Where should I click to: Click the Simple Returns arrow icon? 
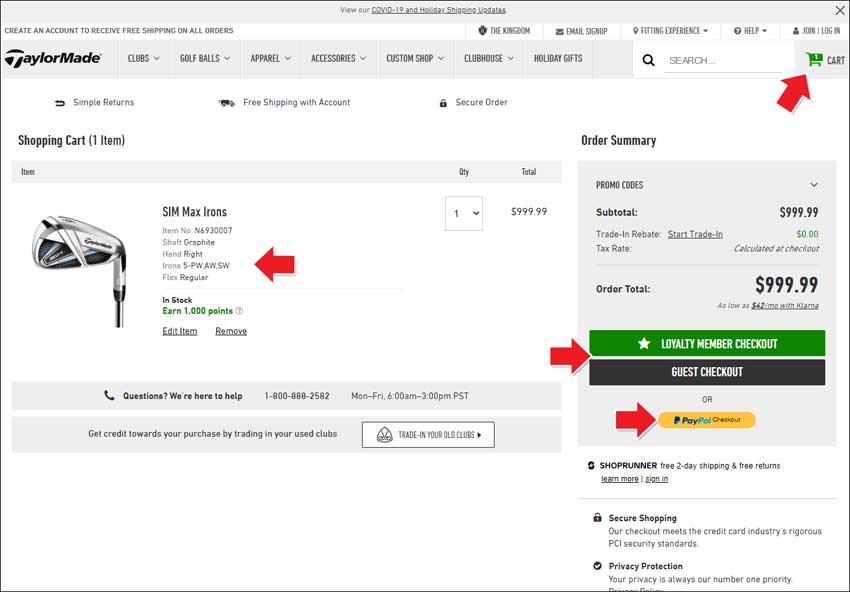pyautogui.click(x=60, y=102)
